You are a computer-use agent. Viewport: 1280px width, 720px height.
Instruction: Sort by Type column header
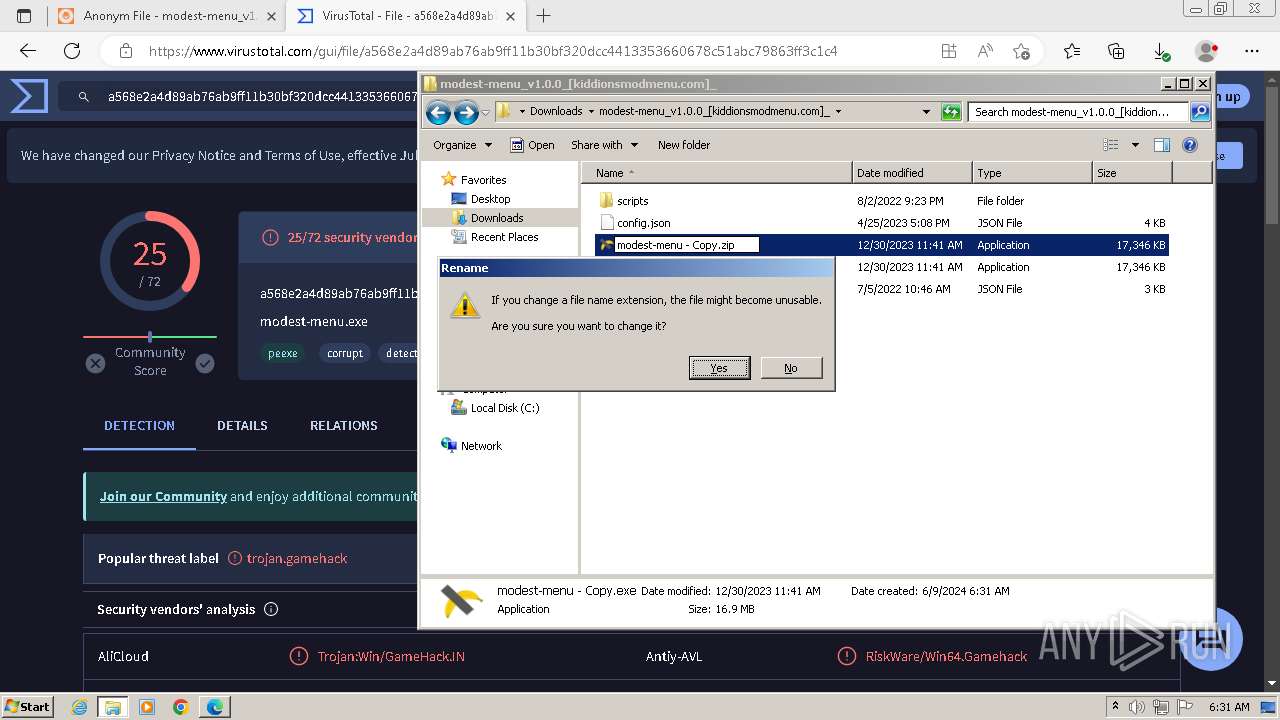coord(1032,173)
